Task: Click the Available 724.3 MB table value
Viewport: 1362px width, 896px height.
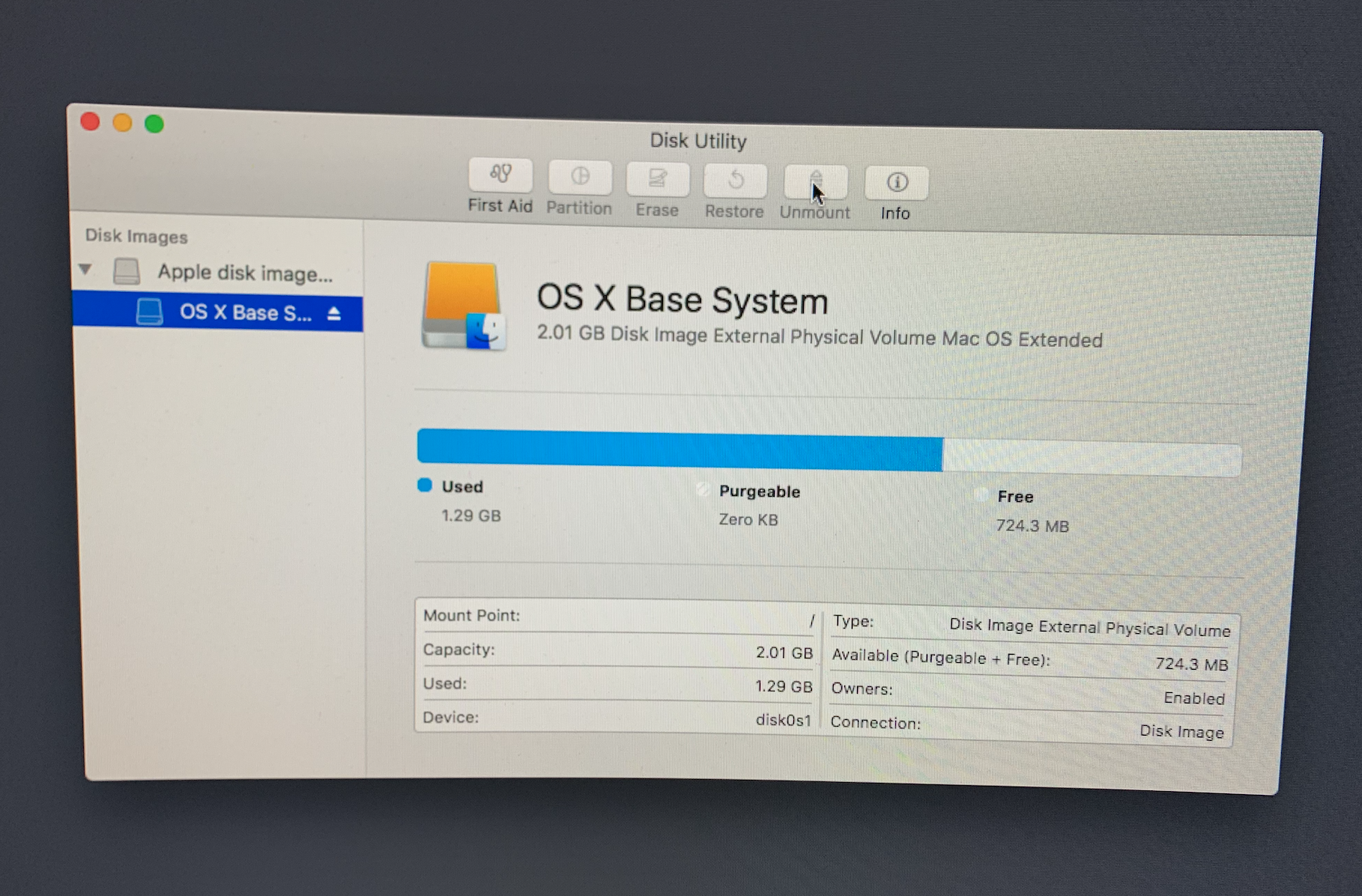Action: coord(1191,664)
